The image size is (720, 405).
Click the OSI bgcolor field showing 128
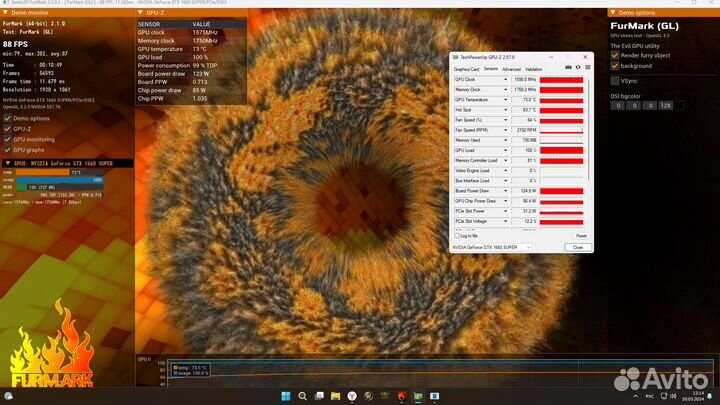pyautogui.click(x=665, y=106)
